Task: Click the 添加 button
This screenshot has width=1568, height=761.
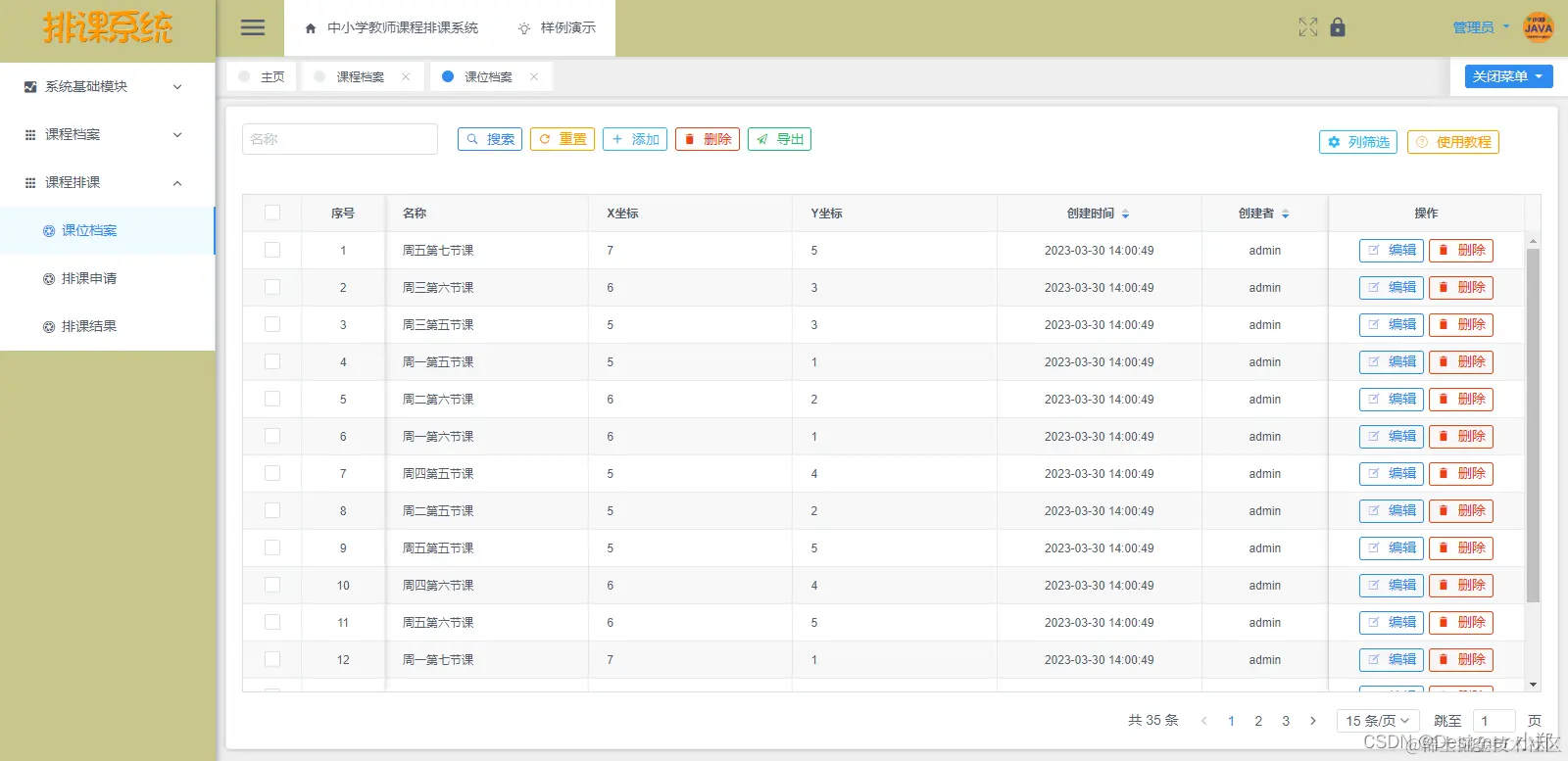Action: tap(635, 139)
